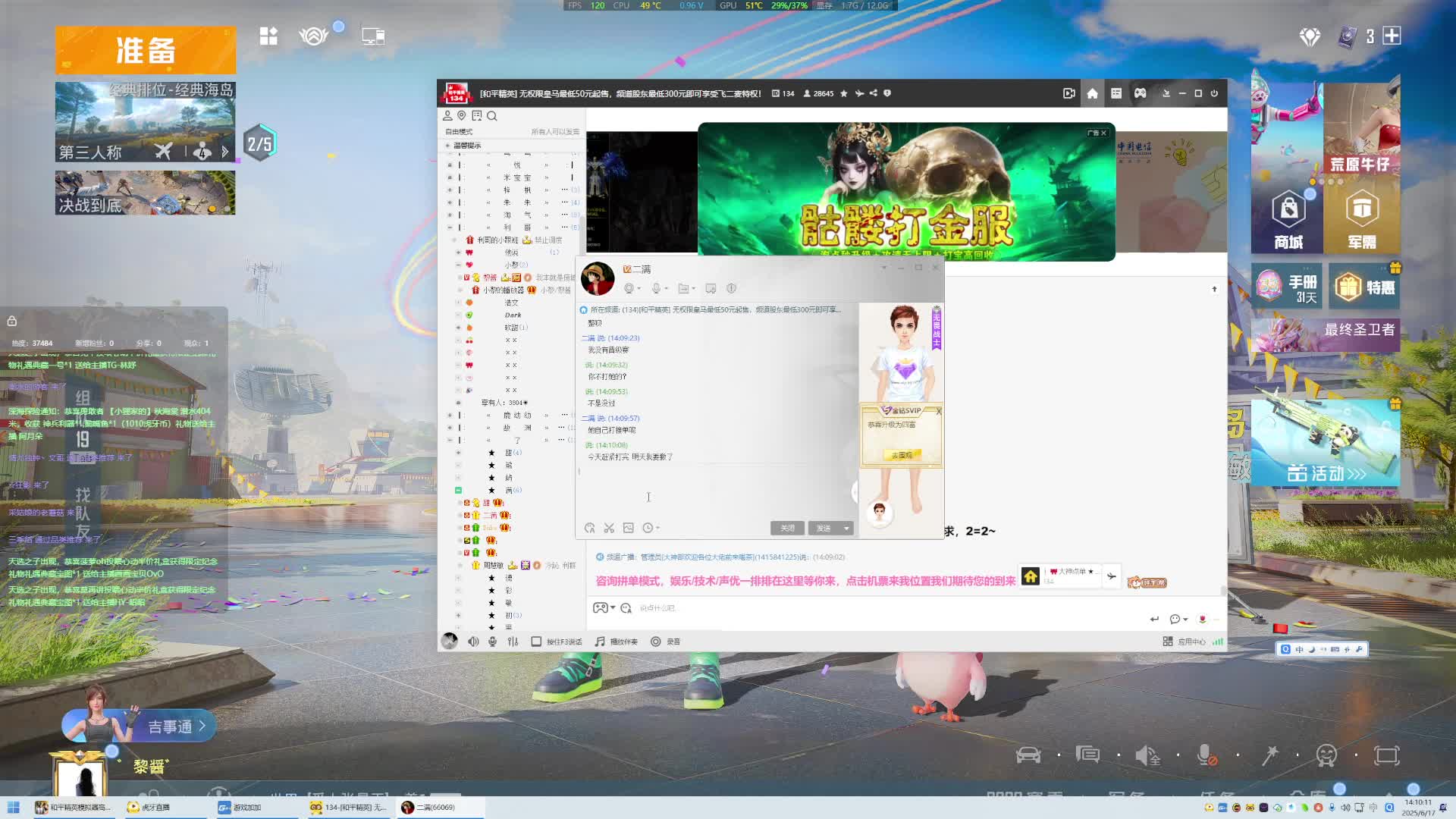The image size is (1456, 819).
Task: Select the 经典排位-经典海岛 map mode
Action: coord(145,121)
